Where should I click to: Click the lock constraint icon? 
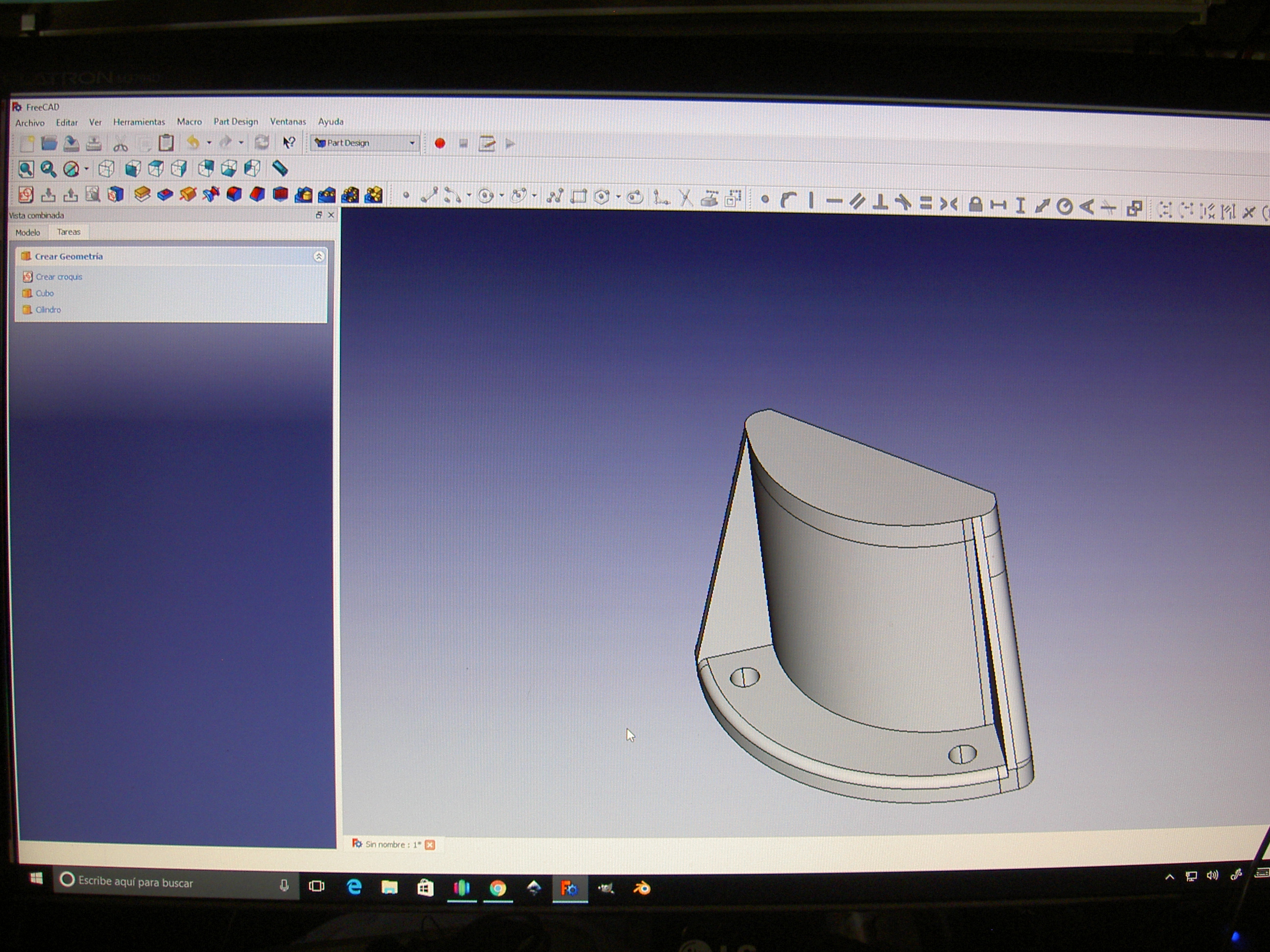tap(975, 204)
